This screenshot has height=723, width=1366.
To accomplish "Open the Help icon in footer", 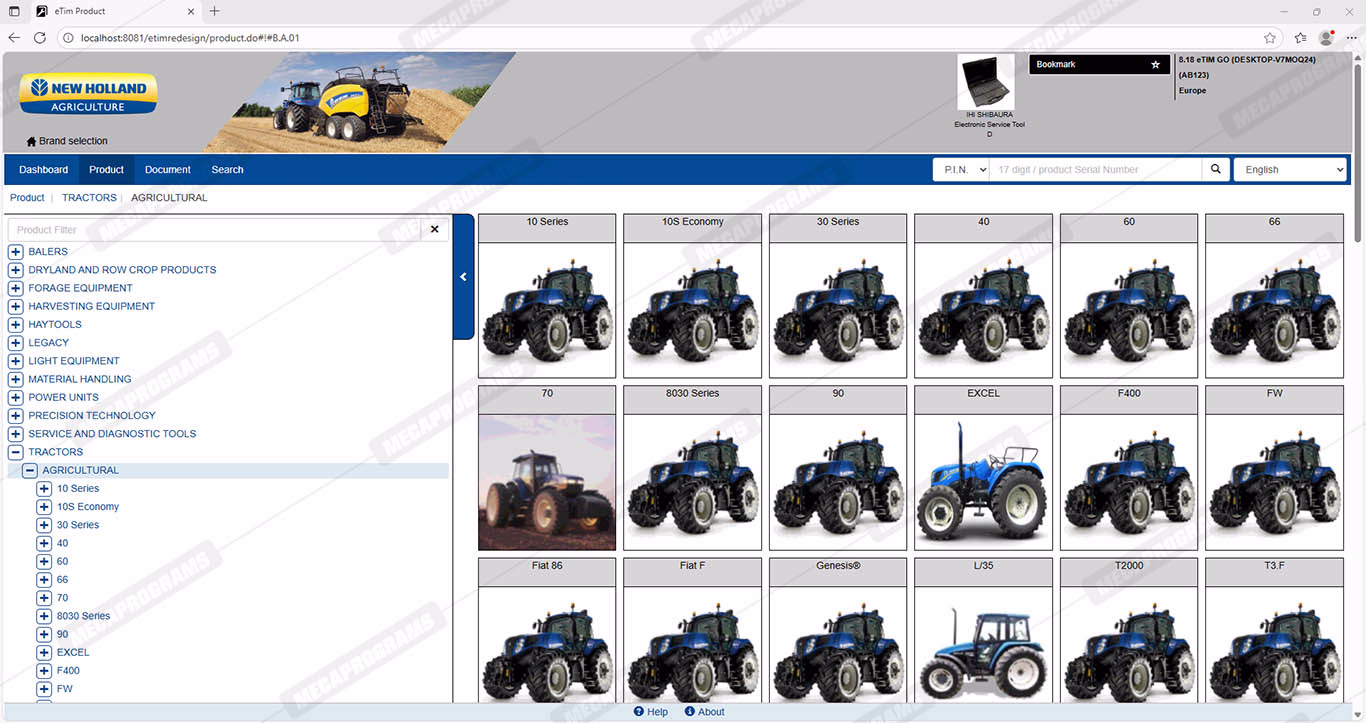I will tap(639, 712).
